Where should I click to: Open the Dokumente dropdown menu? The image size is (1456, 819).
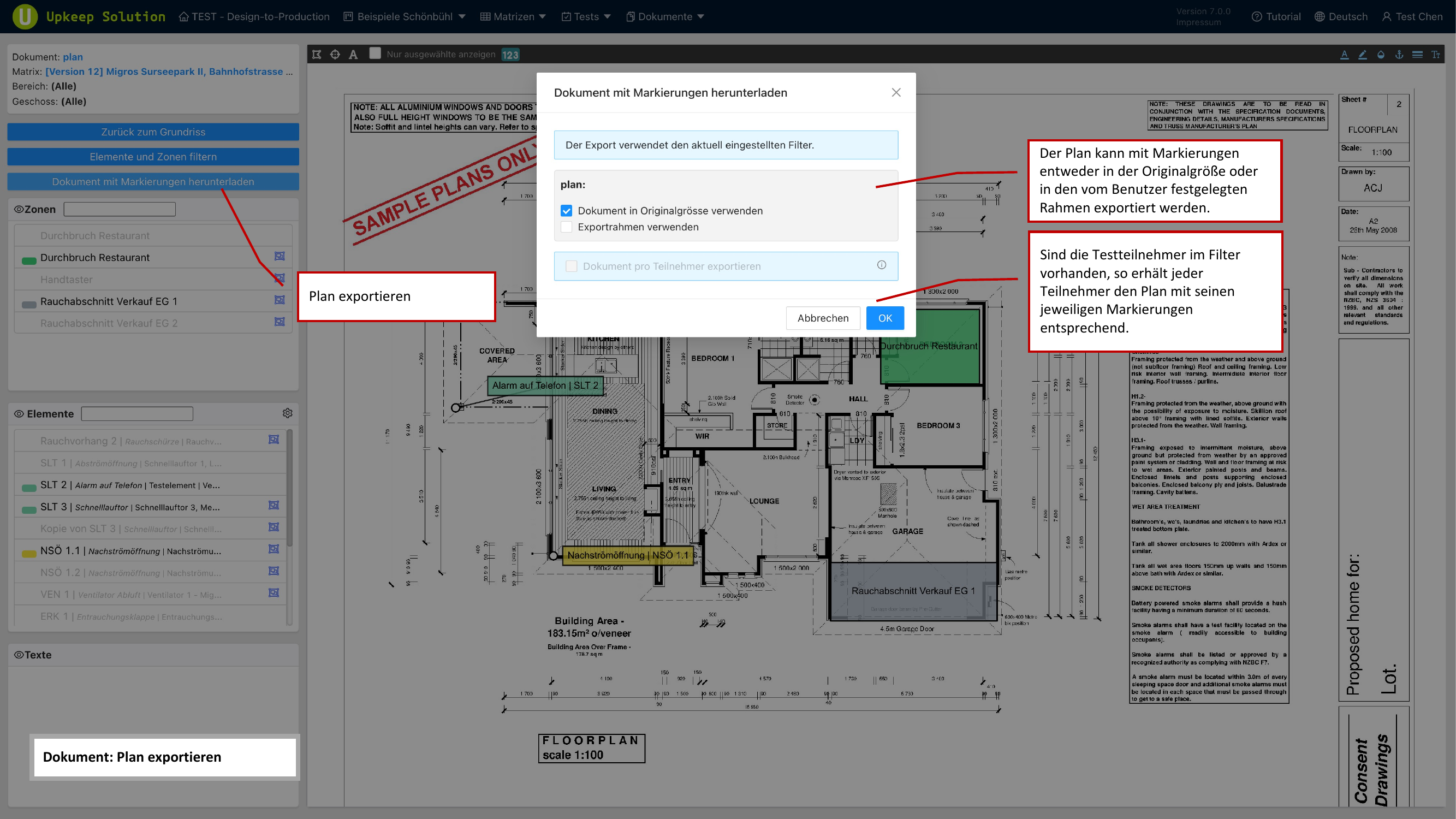[665, 16]
